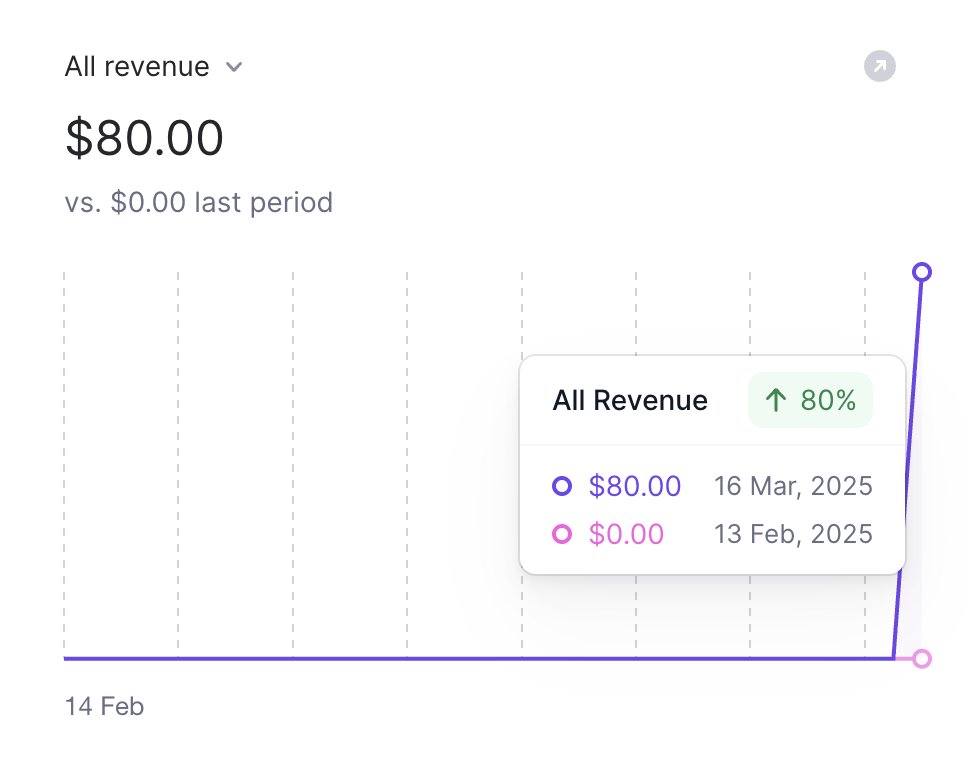This screenshot has height=774, width=970.
Task: Open the All revenue dropdown chevron
Action: (234, 66)
